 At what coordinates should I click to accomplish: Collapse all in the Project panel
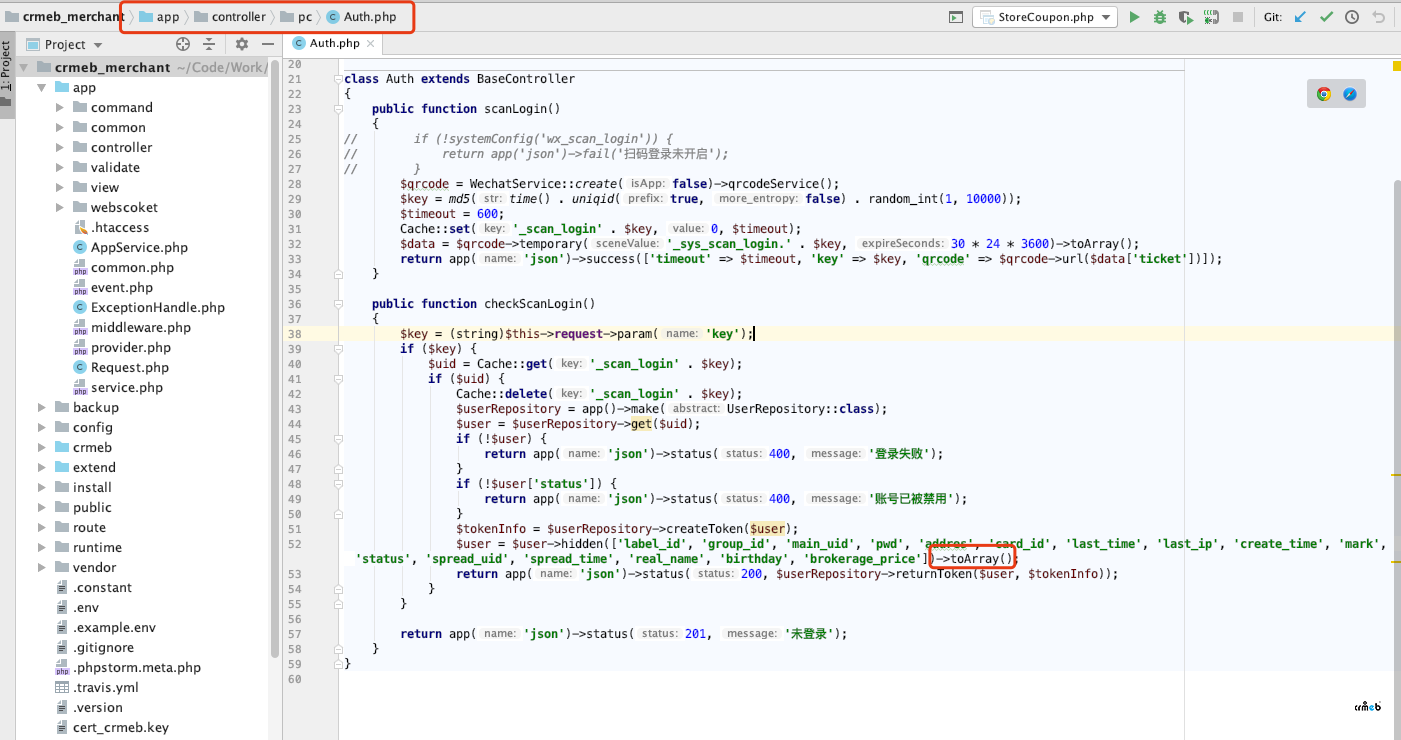coord(209,44)
